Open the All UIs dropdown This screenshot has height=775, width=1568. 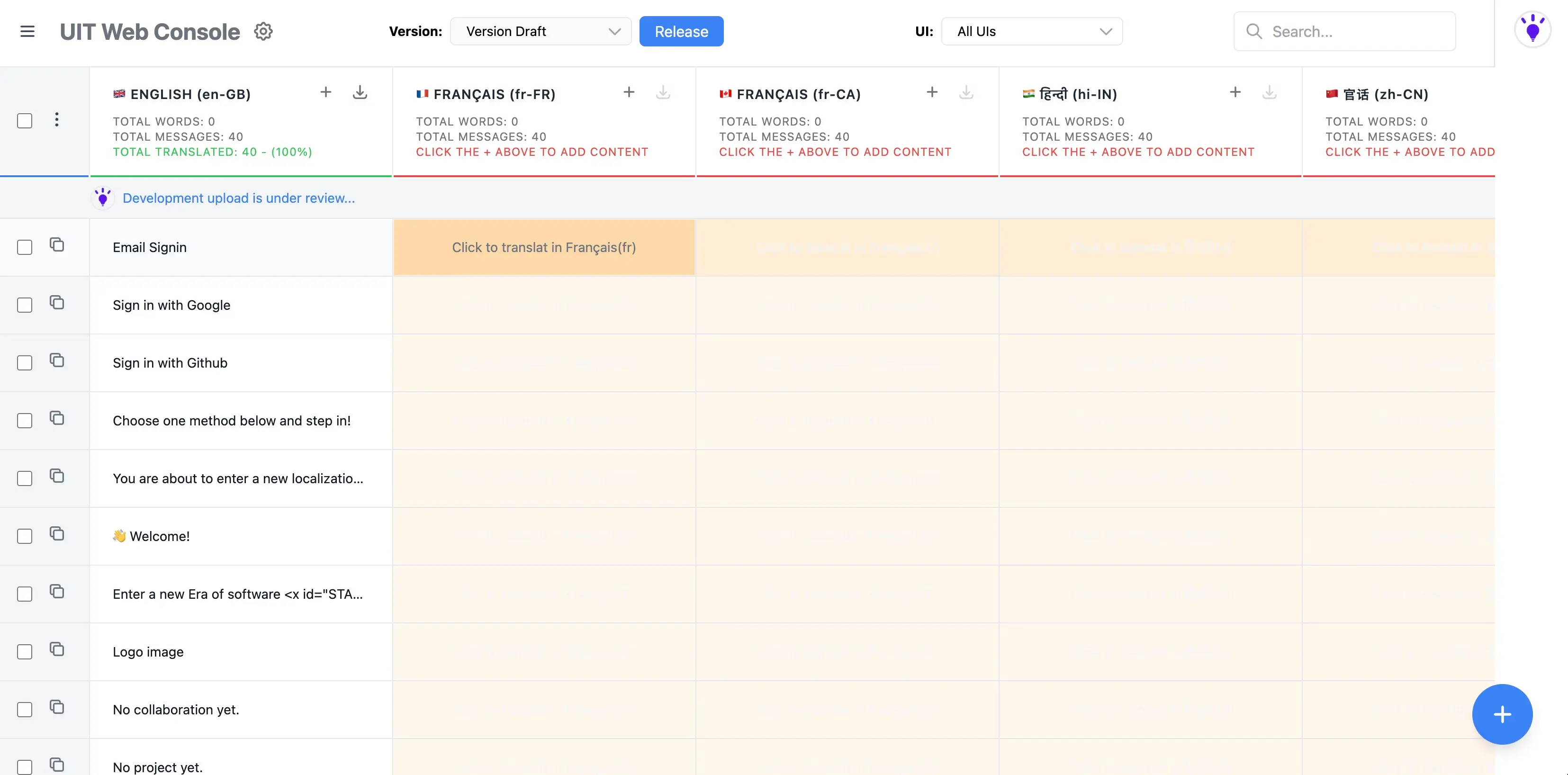(1032, 31)
